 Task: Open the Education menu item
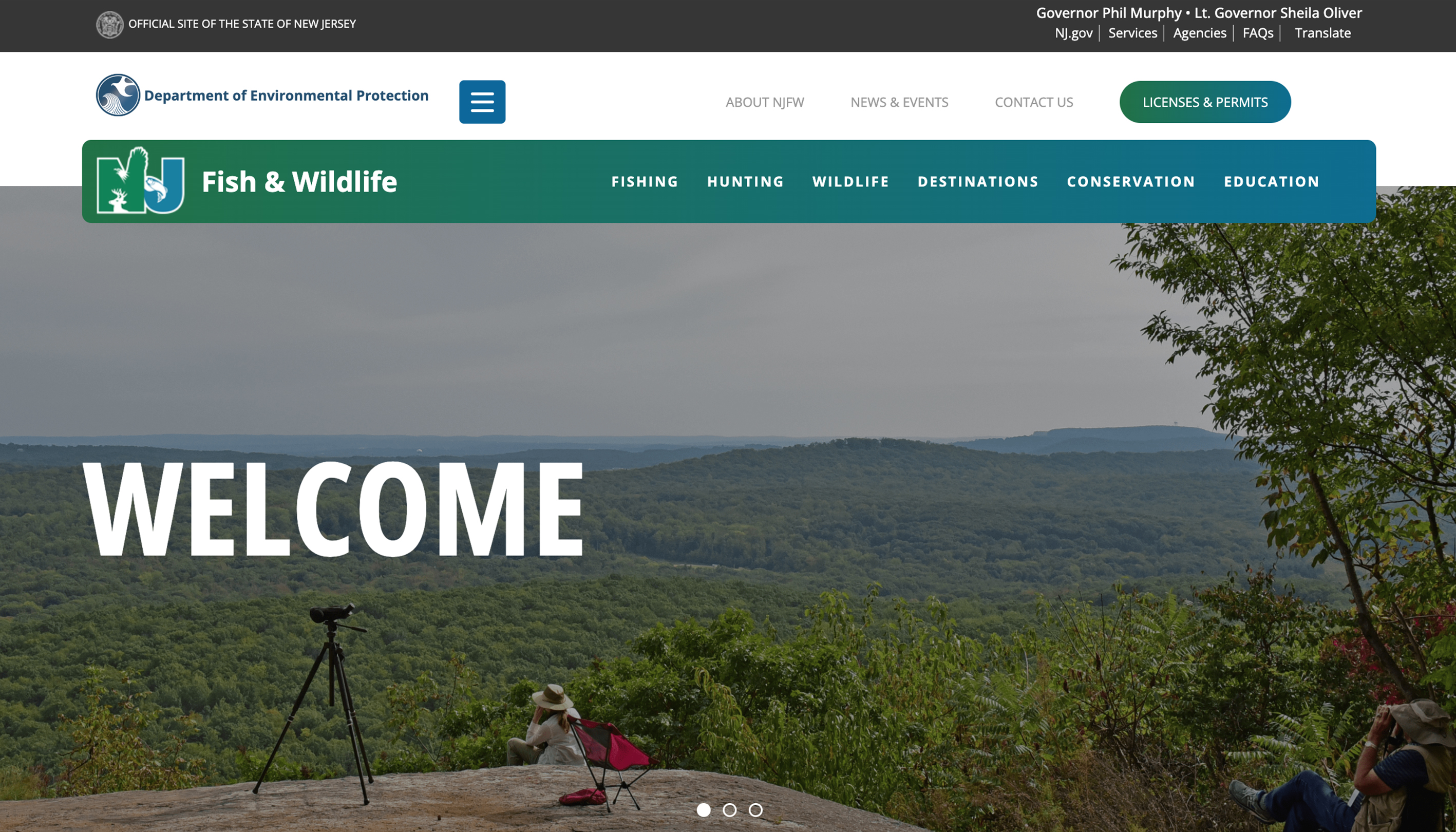click(1272, 182)
